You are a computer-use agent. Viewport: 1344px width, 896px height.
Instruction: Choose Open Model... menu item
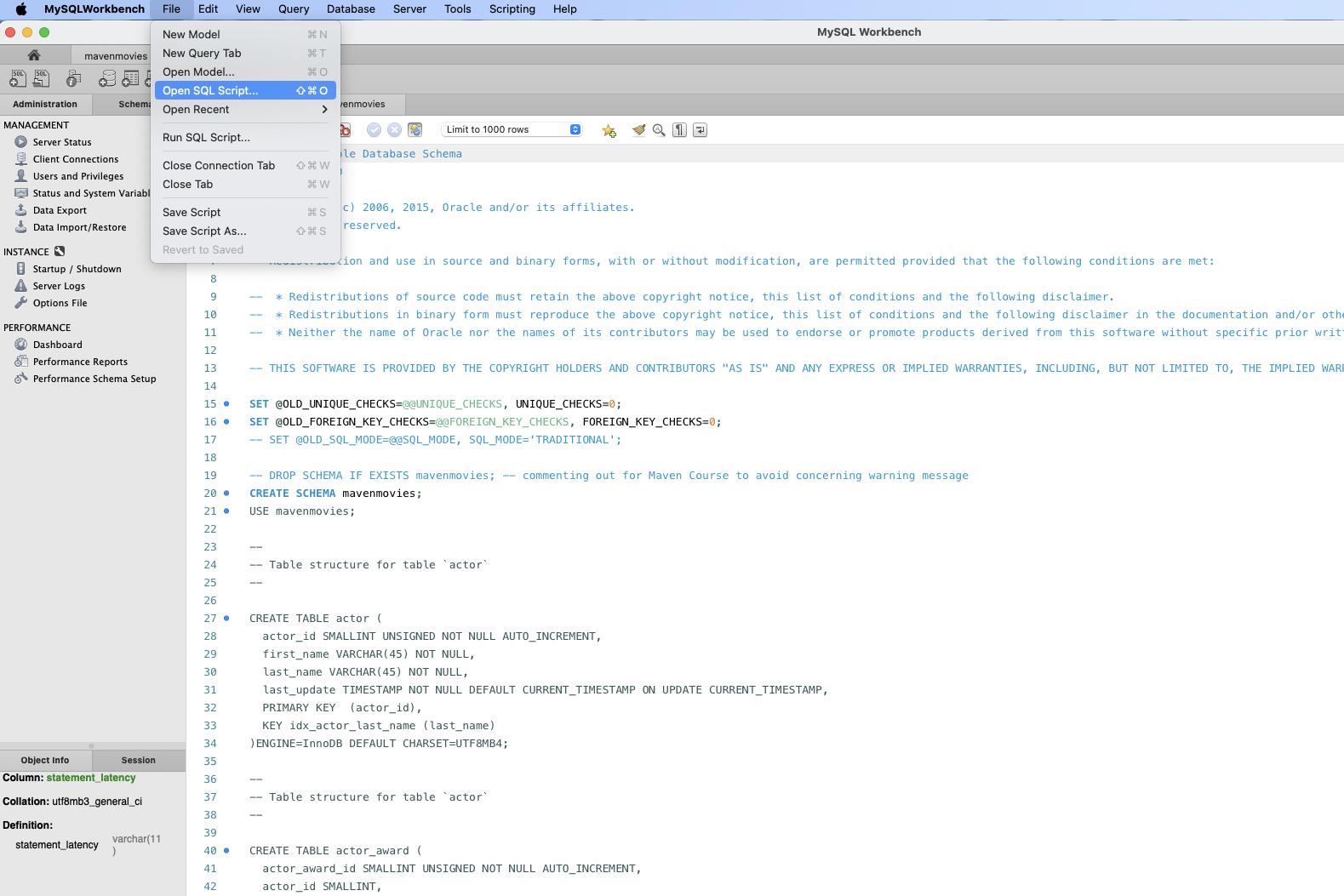245,71
